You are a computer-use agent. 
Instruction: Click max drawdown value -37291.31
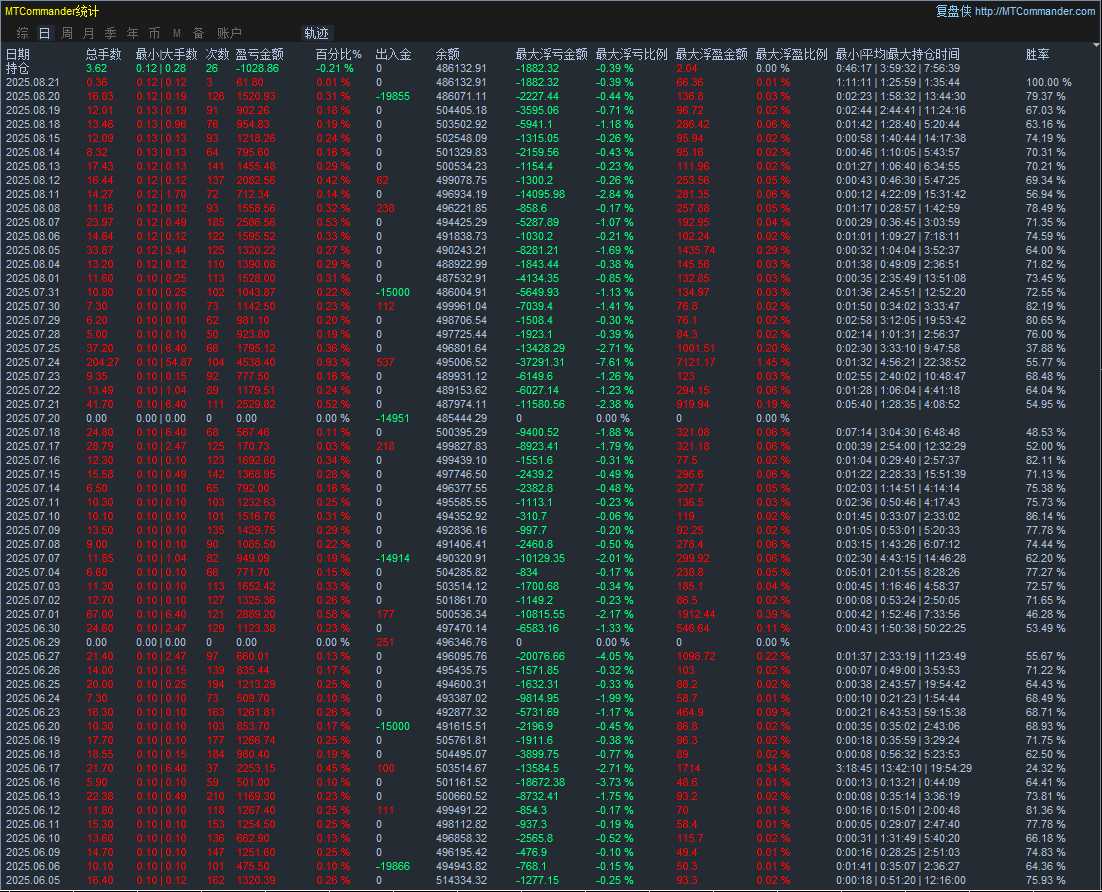(540, 362)
